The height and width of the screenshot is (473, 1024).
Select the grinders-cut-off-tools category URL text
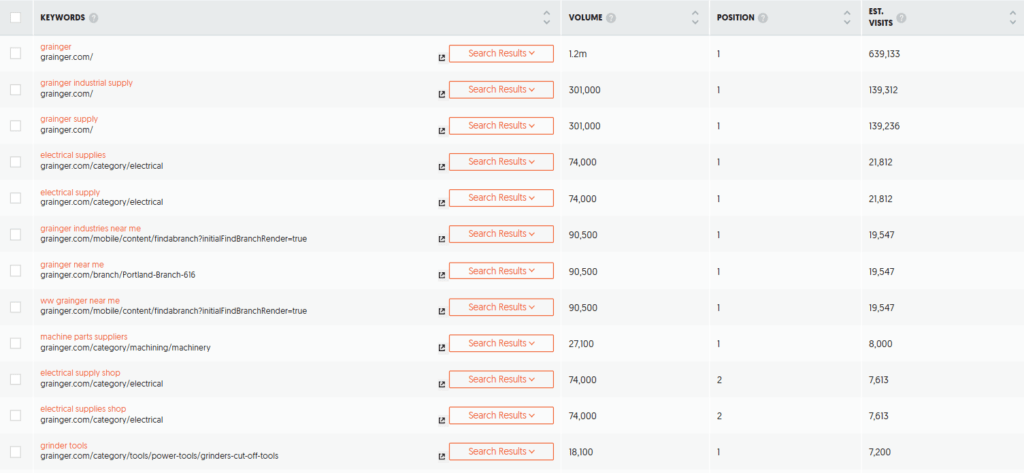tap(159, 456)
